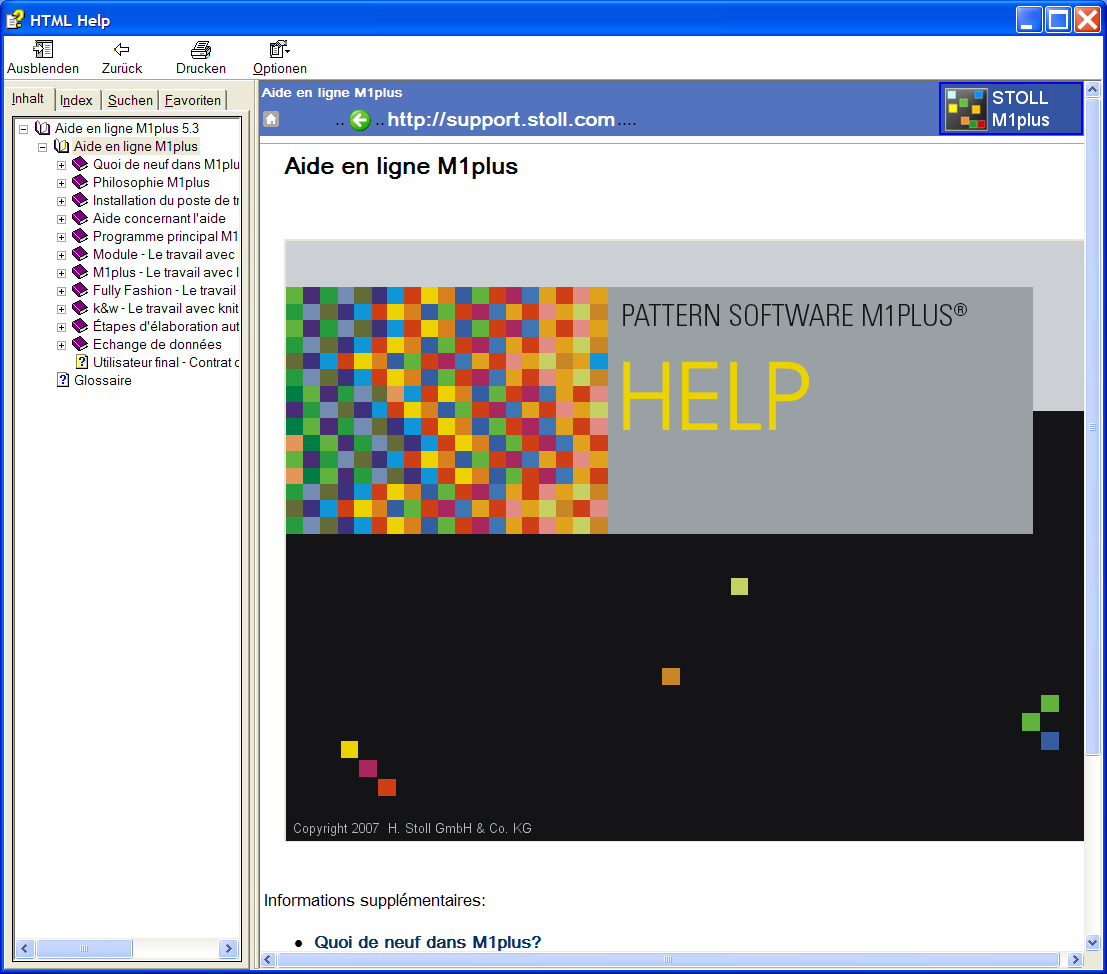Click the home icon in header

(x=271, y=120)
